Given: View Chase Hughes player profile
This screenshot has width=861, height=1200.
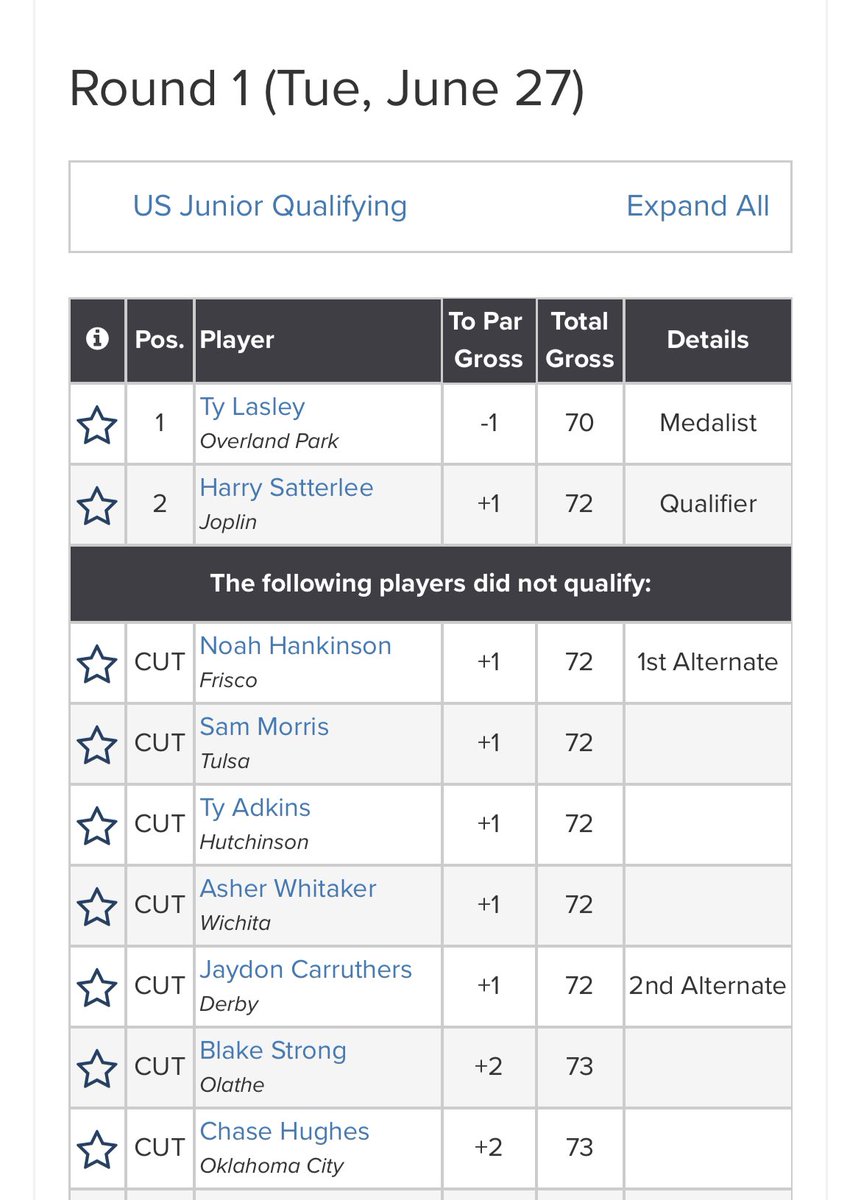Looking at the screenshot, I should click(284, 1132).
